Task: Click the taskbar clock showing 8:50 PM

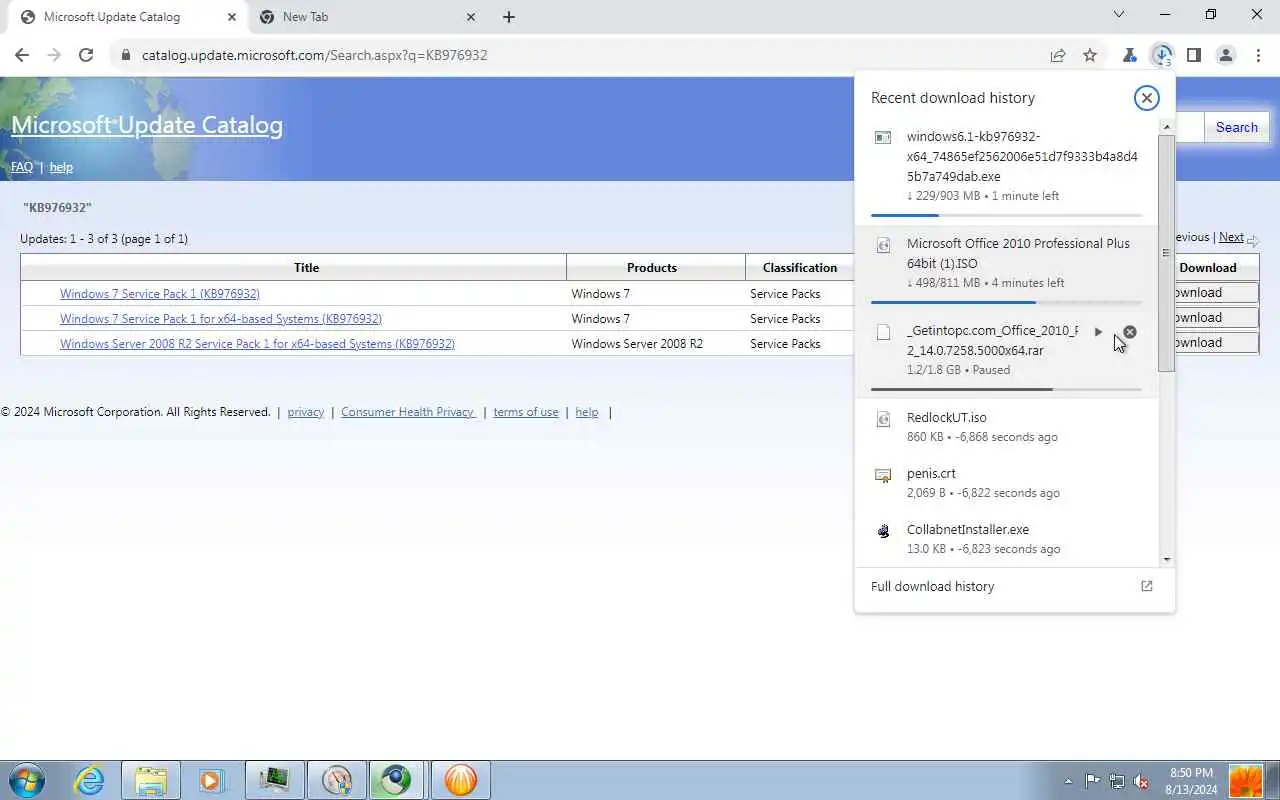Action: coord(1190,781)
